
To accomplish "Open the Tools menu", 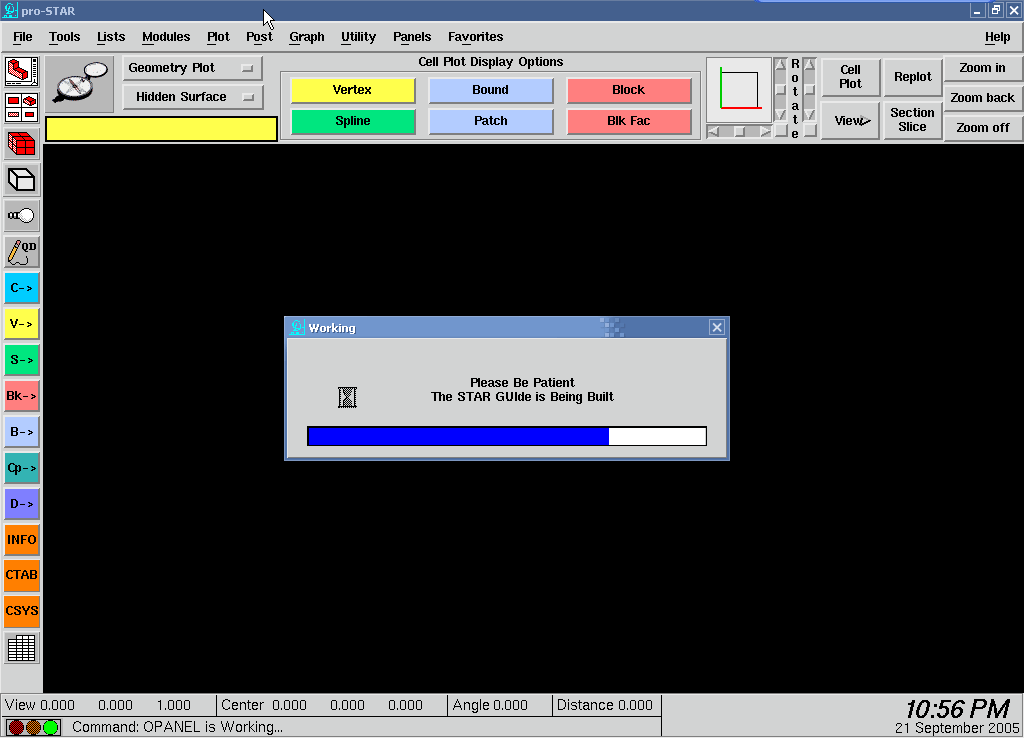I will point(64,37).
